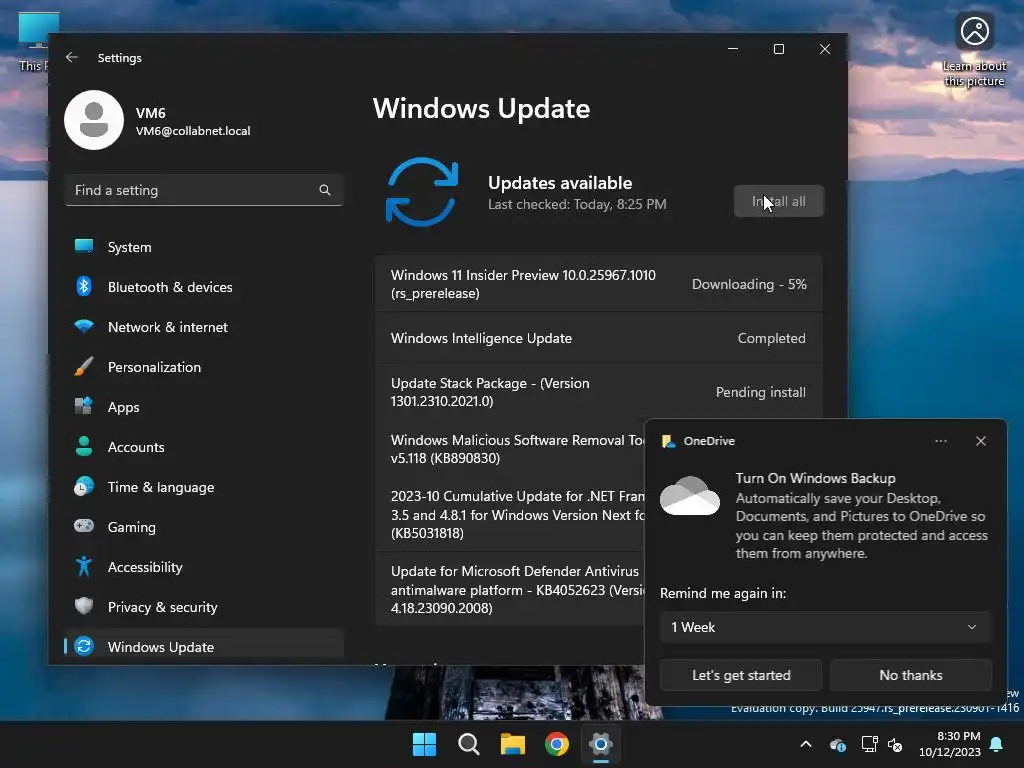Click Learn about this picture desktop icon
This screenshot has width=1024, height=768.
click(x=974, y=50)
